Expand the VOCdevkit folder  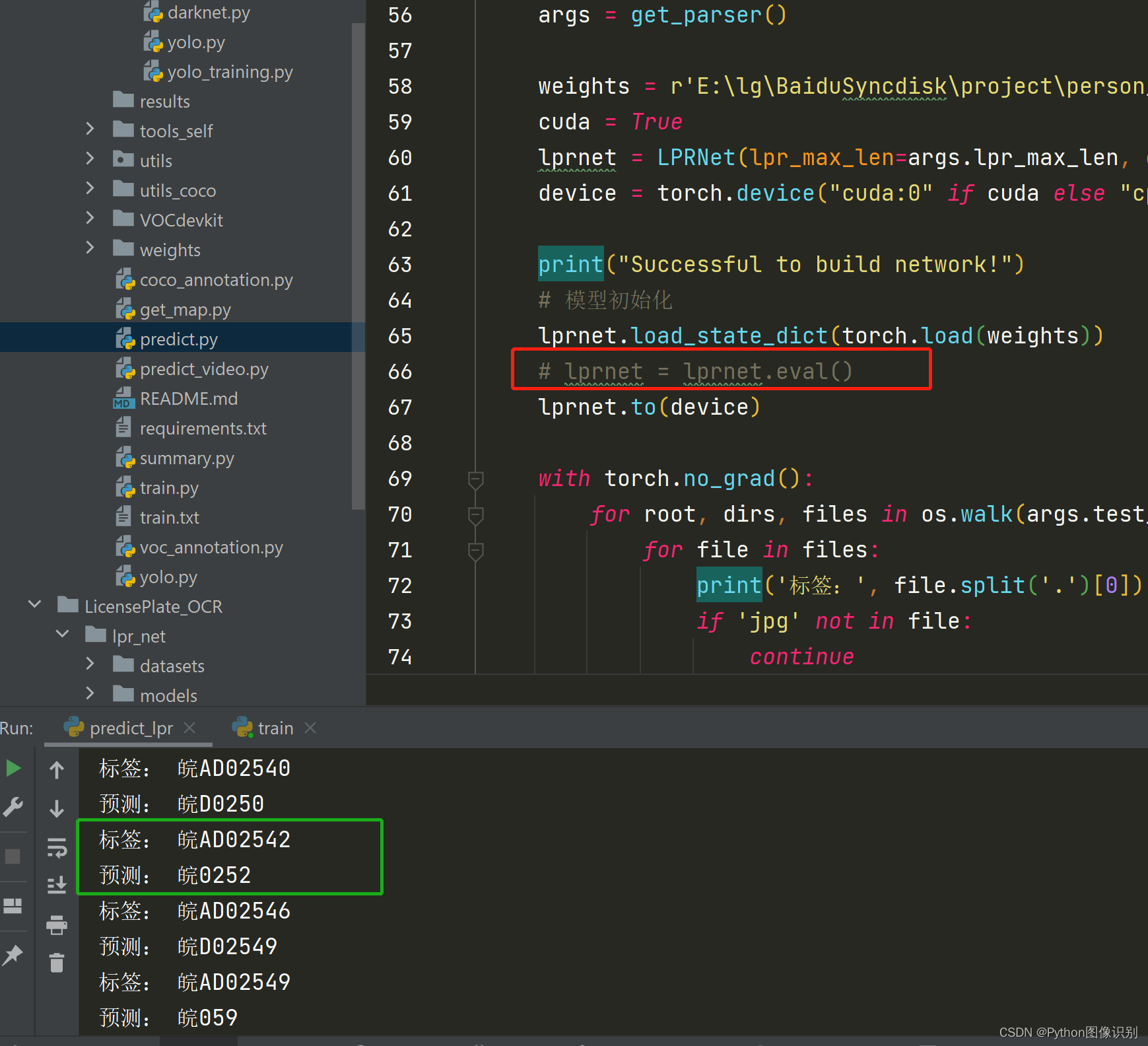point(90,218)
